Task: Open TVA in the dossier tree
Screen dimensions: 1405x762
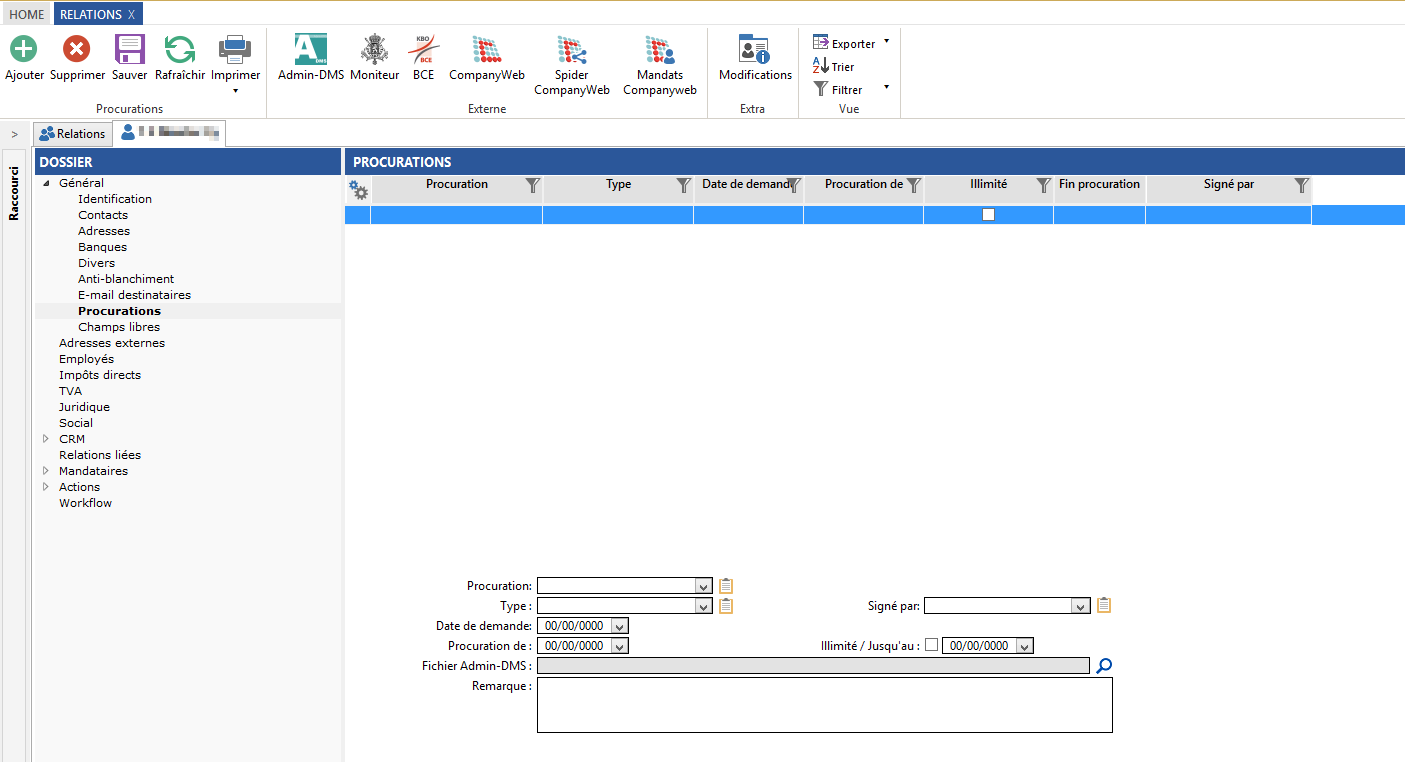Action: click(70, 391)
